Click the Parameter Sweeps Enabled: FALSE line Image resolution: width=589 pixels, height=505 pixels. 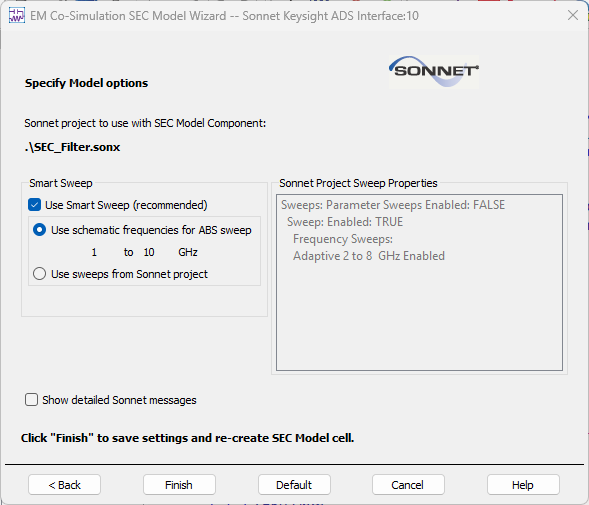tap(393, 205)
